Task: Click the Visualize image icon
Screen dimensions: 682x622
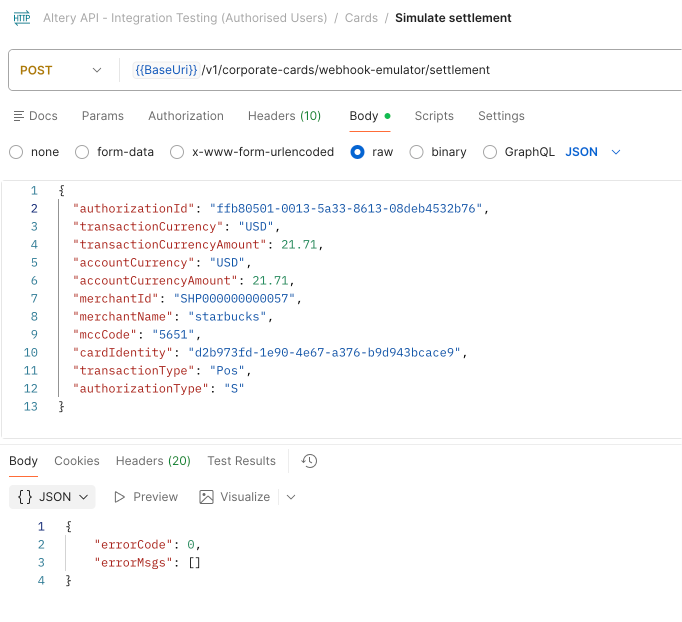Action: coord(206,497)
